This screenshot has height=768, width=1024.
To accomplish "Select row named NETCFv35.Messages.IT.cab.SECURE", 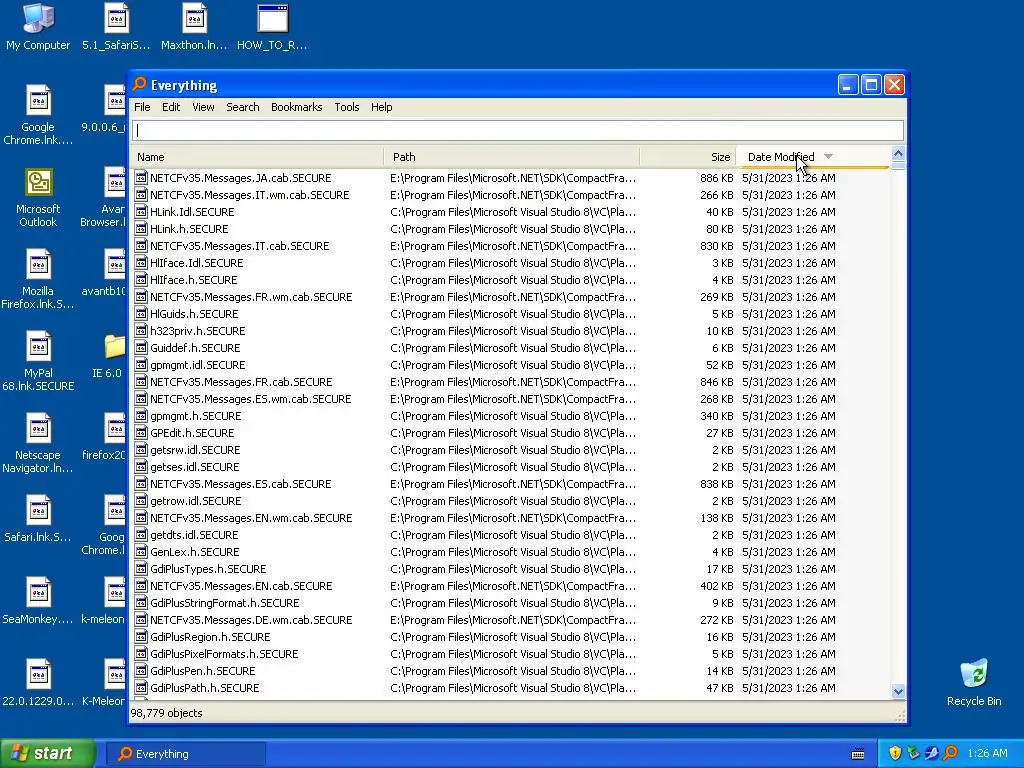I will [511, 246].
